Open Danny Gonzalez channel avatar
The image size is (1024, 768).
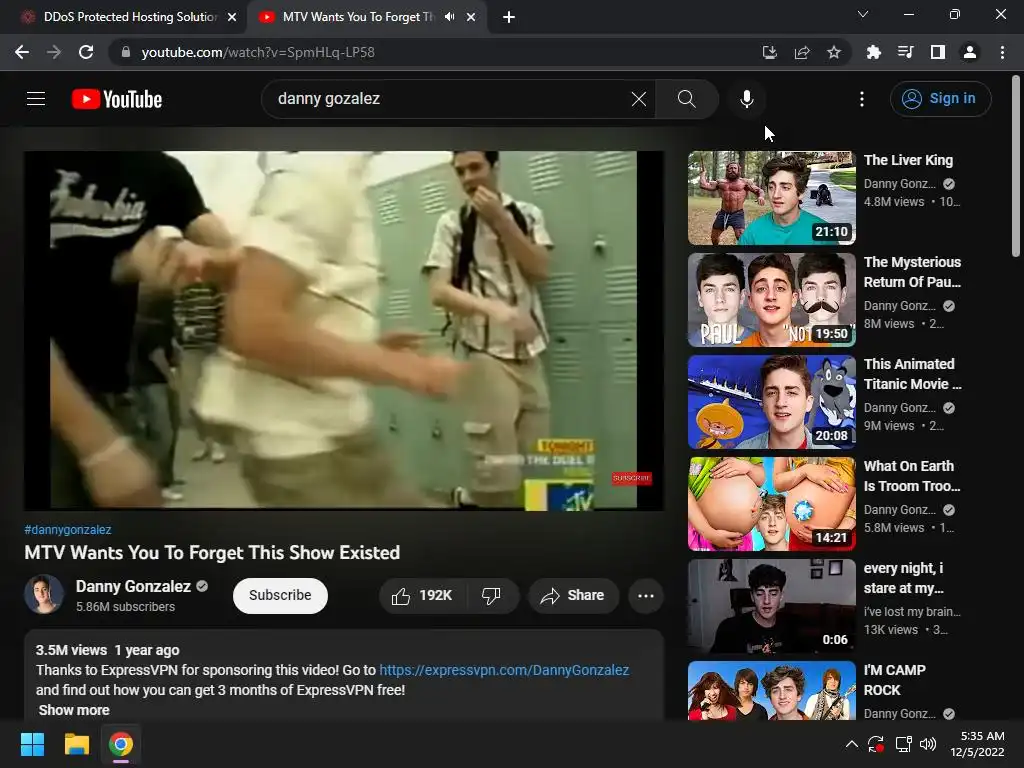[44, 594]
